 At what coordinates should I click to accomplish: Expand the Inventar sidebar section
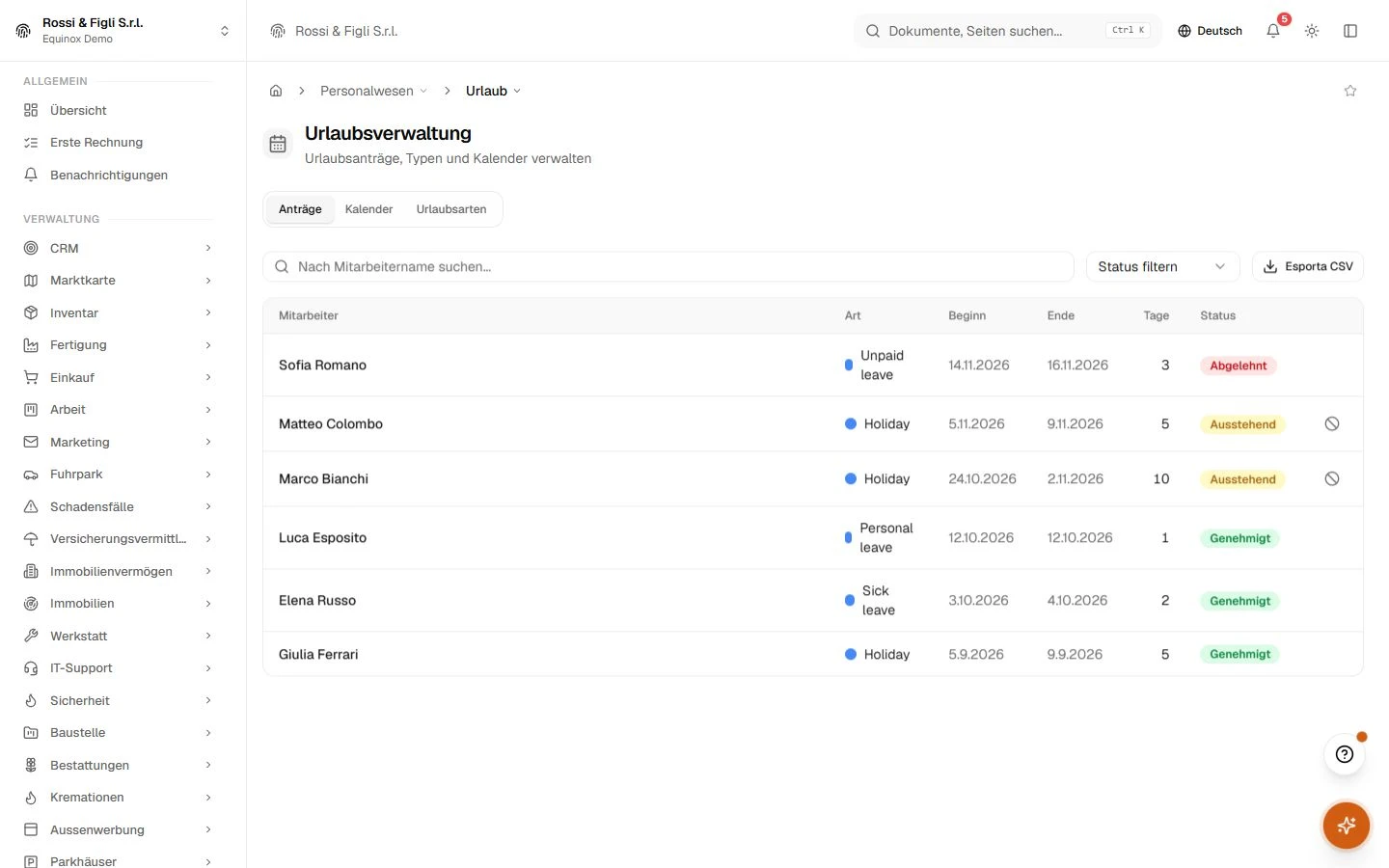tap(116, 312)
